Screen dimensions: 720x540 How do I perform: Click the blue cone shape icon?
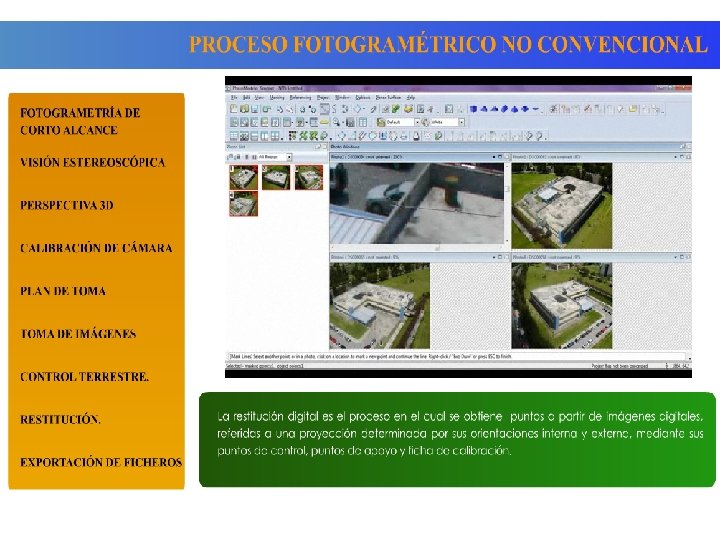point(515,109)
